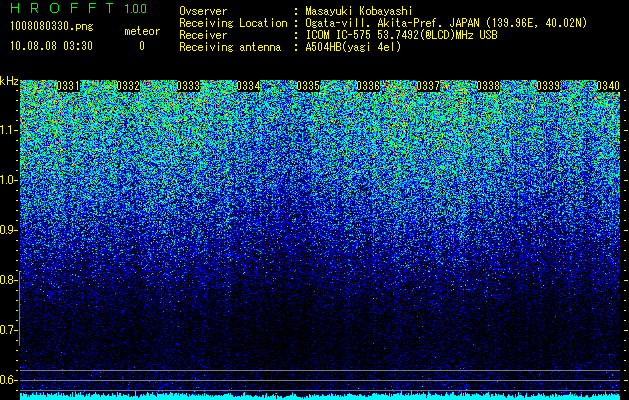Click the date stamp 10.08.08 03:30
The height and width of the screenshot is (400, 629).
pos(51,46)
